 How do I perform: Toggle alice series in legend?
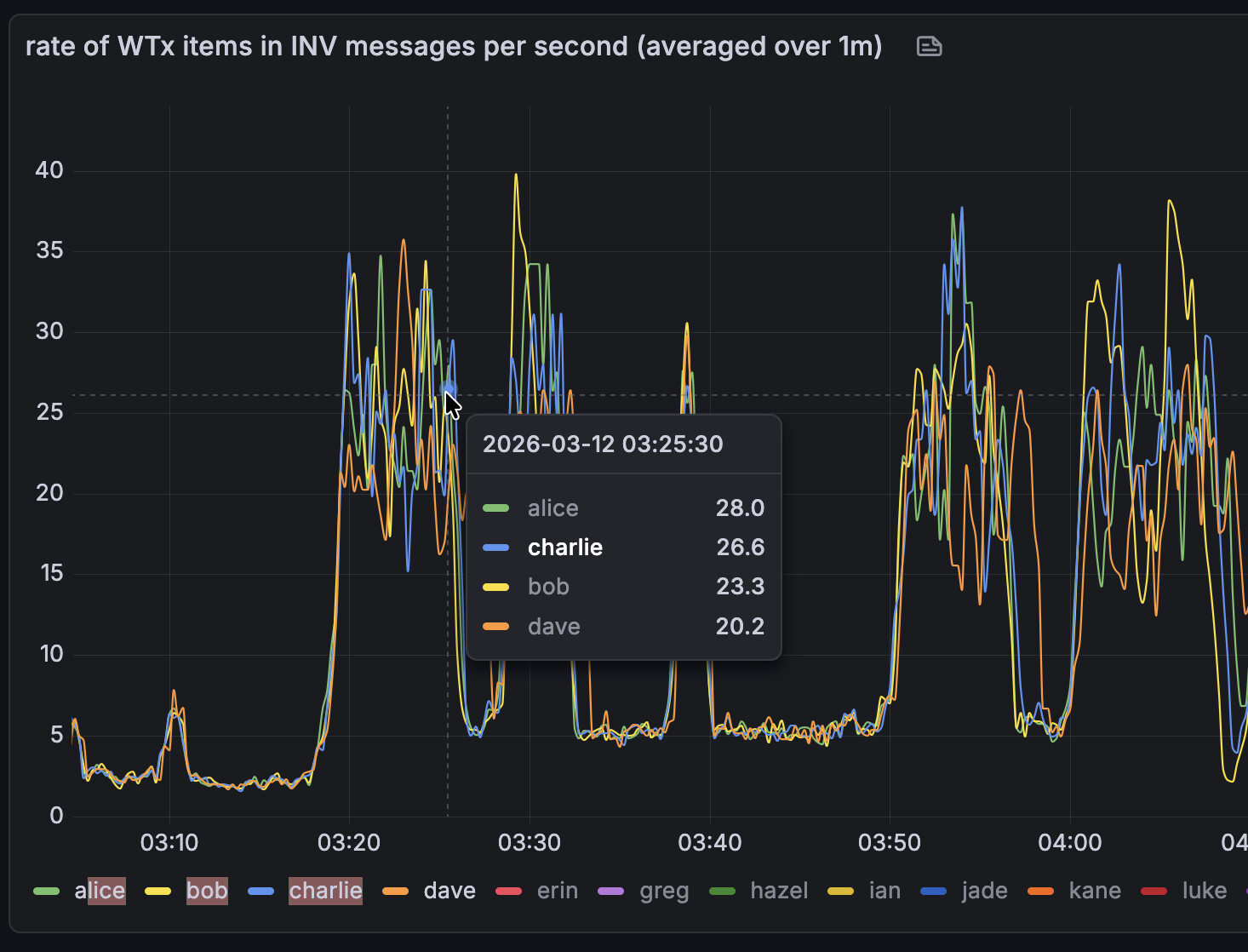tap(100, 891)
